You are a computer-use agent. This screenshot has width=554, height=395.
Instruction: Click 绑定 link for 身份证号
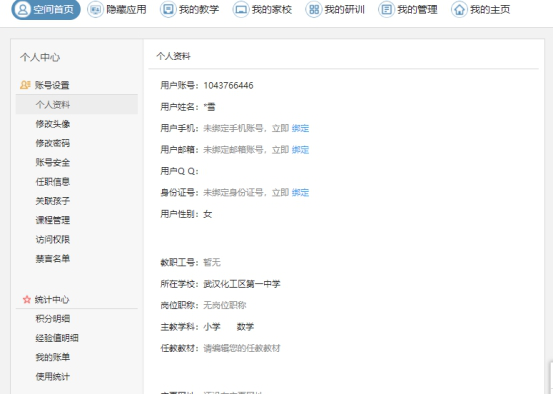point(300,193)
